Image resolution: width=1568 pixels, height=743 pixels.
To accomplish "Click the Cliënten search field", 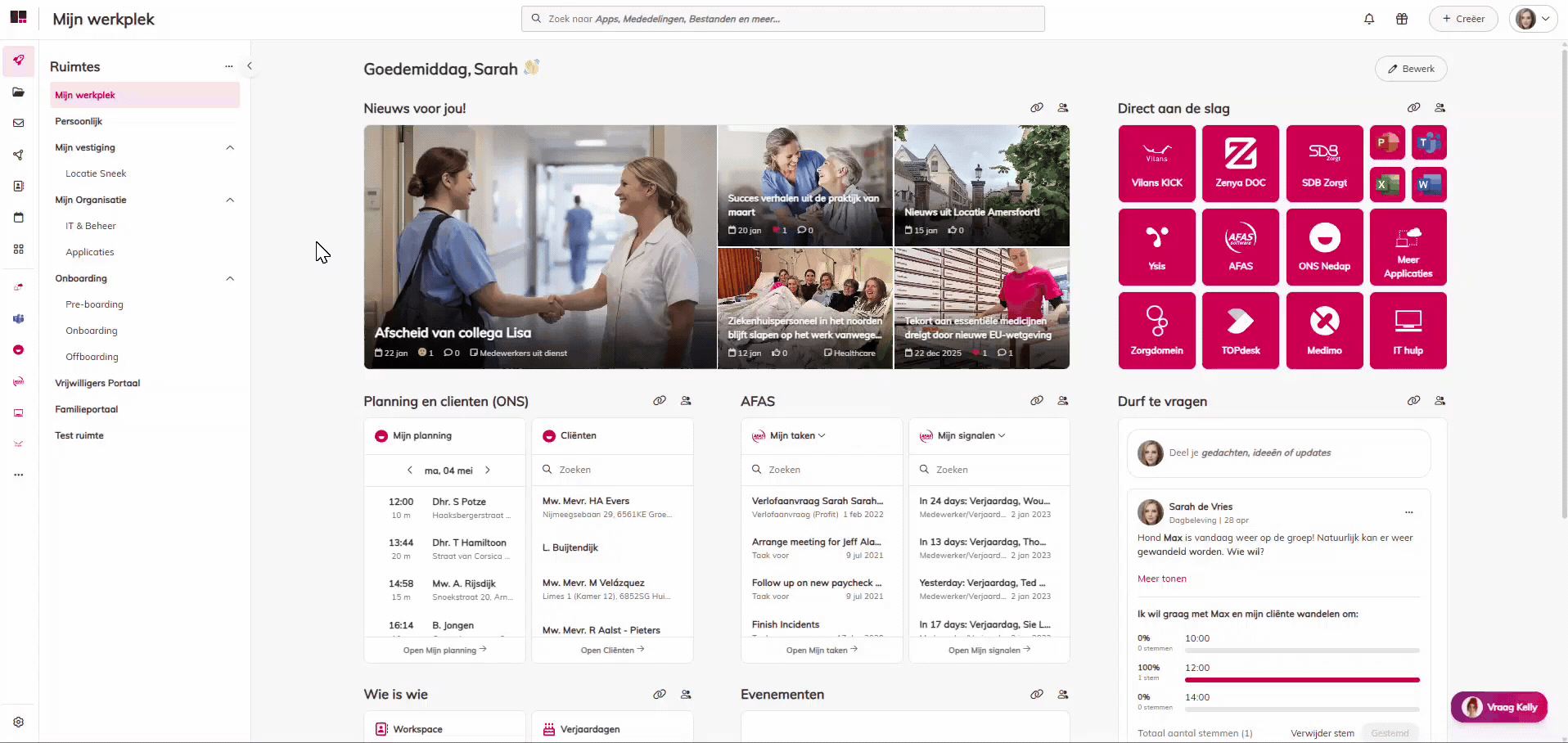I will point(612,470).
